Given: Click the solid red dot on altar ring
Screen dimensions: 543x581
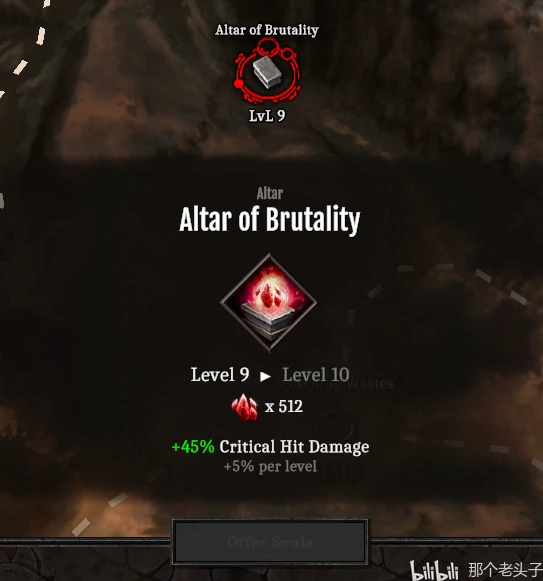Looking at the screenshot, I should click(x=239, y=83).
